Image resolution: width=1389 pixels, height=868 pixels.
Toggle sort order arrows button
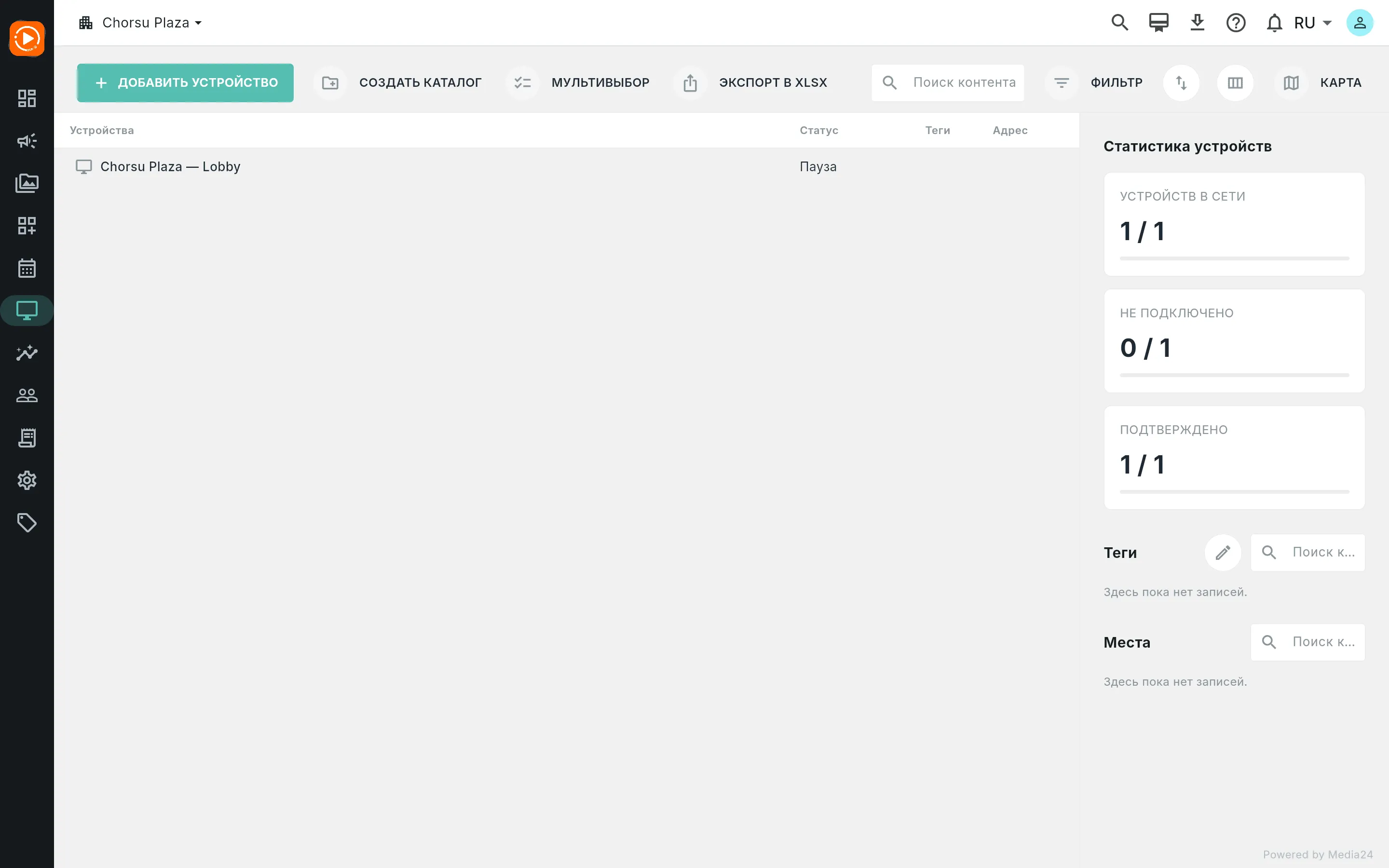click(1181, 82)
